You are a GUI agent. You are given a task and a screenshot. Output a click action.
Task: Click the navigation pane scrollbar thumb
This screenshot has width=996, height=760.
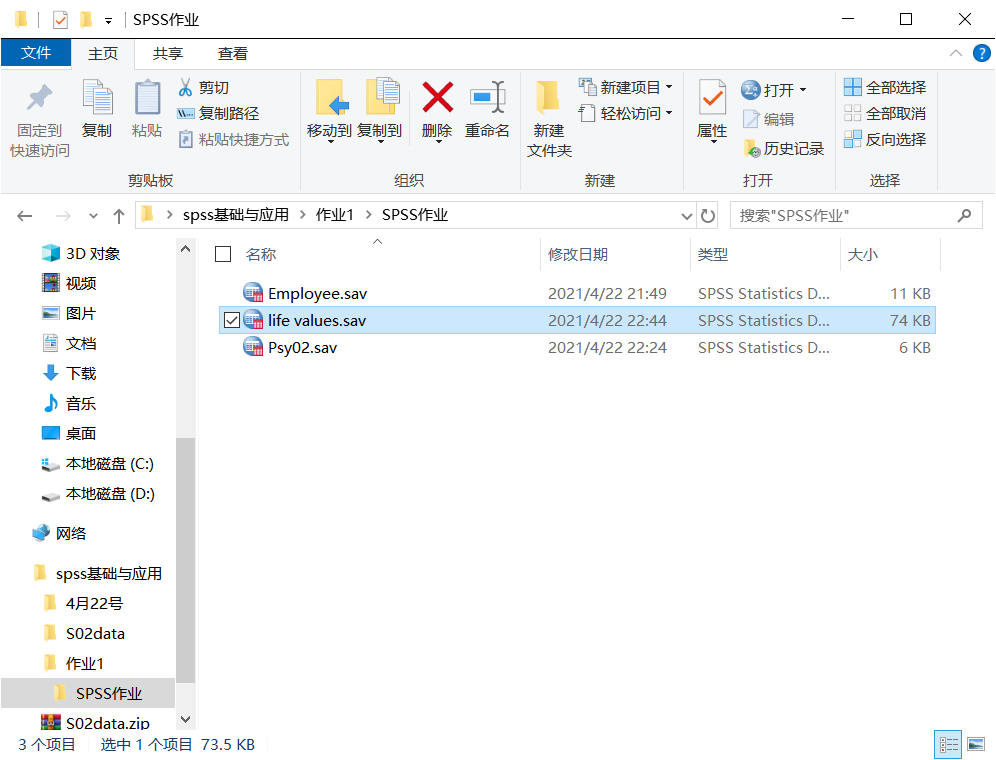(x=185, y=560)
